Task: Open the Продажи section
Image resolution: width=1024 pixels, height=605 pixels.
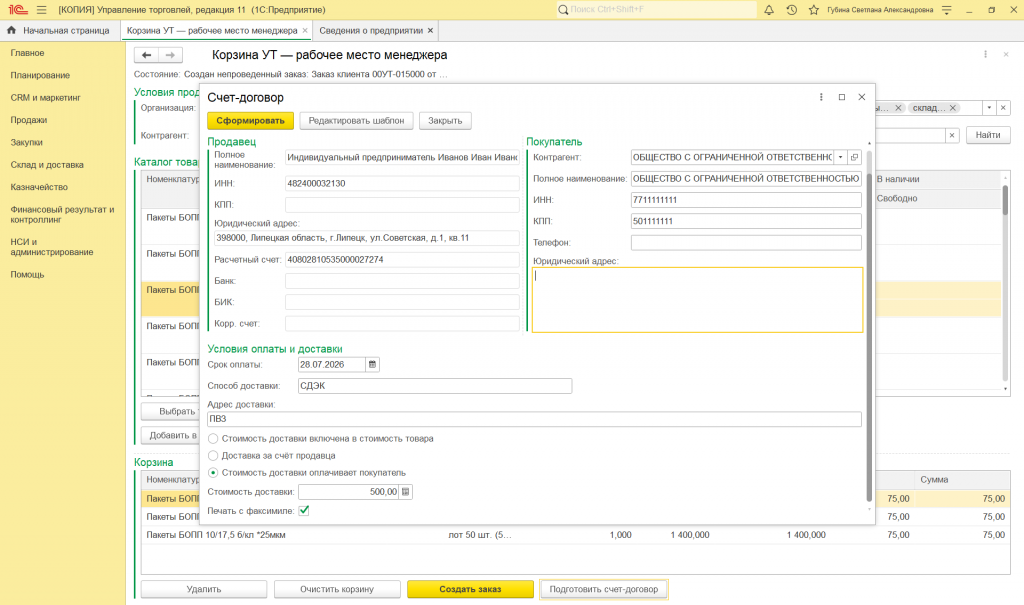Action: (x=29, y=120)
